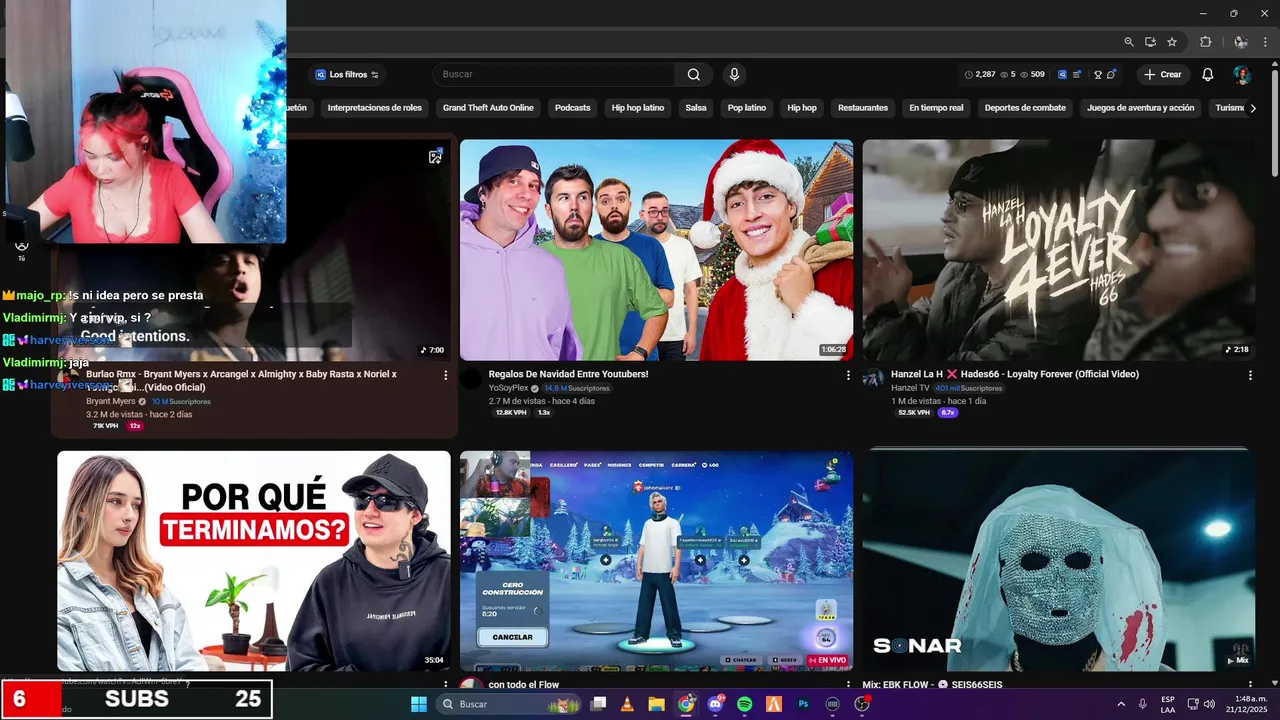Select Podcasts category chip

573,108
